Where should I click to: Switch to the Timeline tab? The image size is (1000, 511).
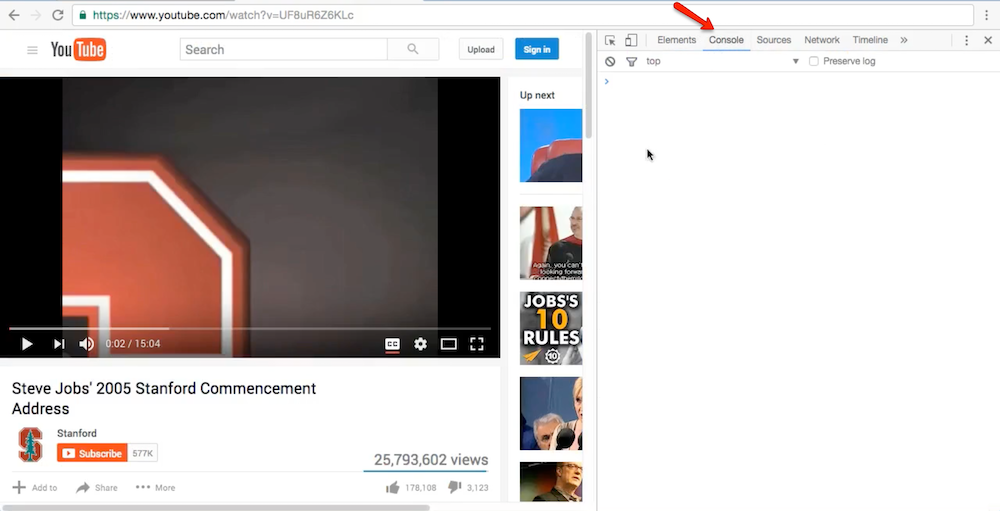(x=870, y=40)
